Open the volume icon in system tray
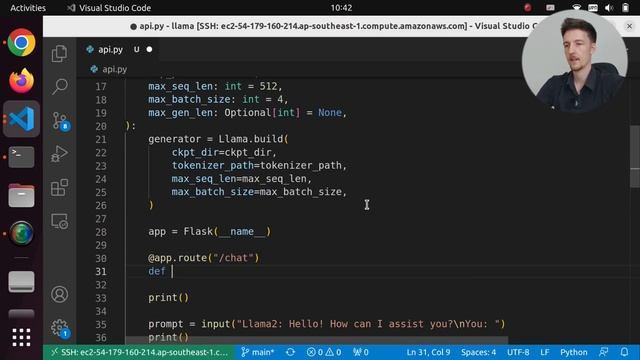 609,8
